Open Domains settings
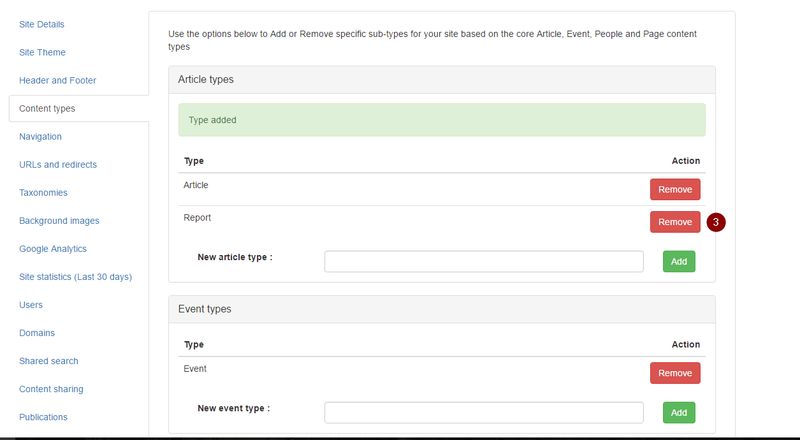 [x=37, y=333]
